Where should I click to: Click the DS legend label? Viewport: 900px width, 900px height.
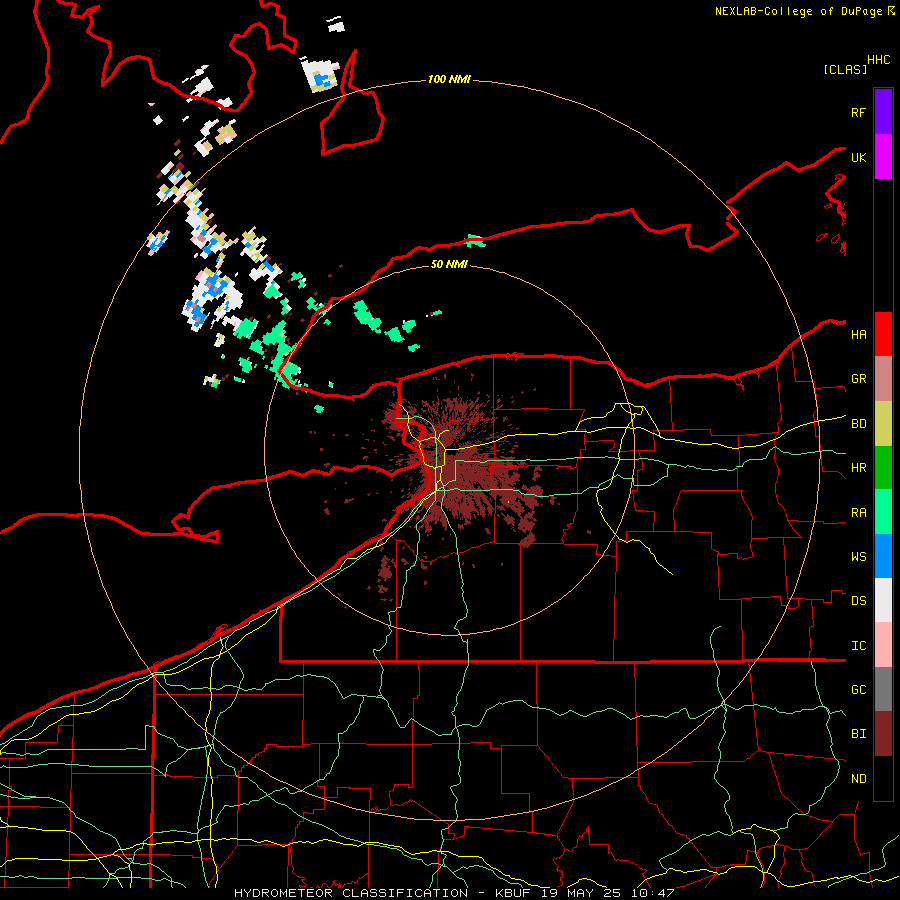tap(859, 601)
